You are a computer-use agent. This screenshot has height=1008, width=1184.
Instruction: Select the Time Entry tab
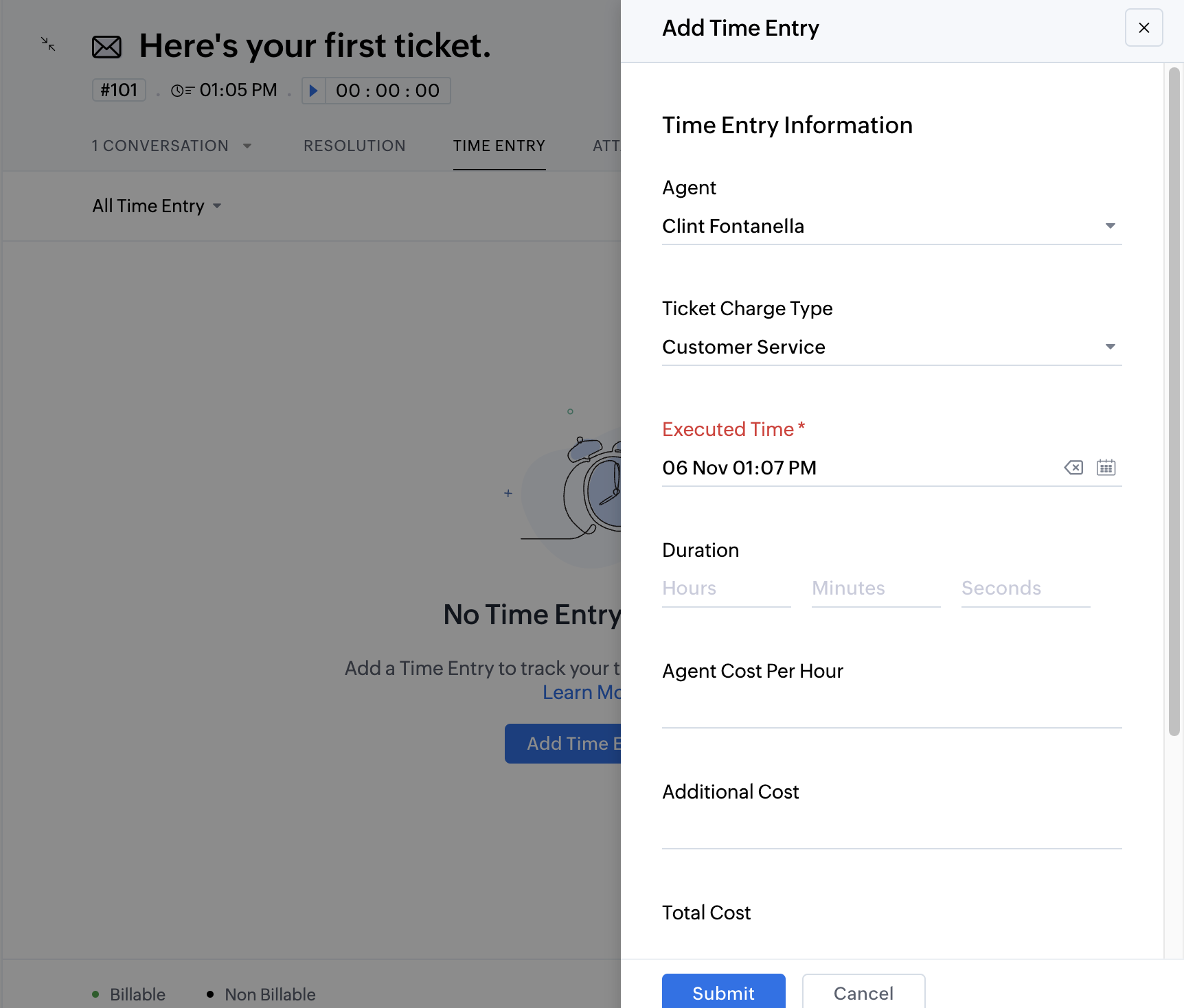499,146
